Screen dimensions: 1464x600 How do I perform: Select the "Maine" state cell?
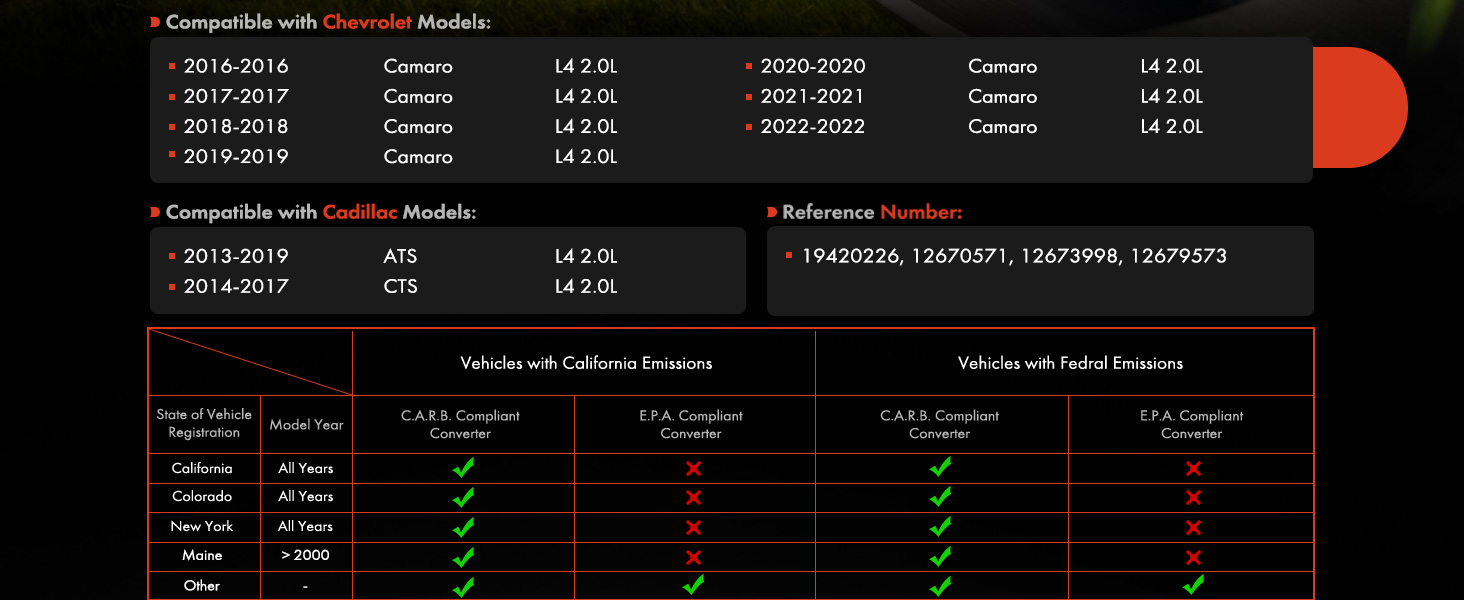click(x=202, y=555)
